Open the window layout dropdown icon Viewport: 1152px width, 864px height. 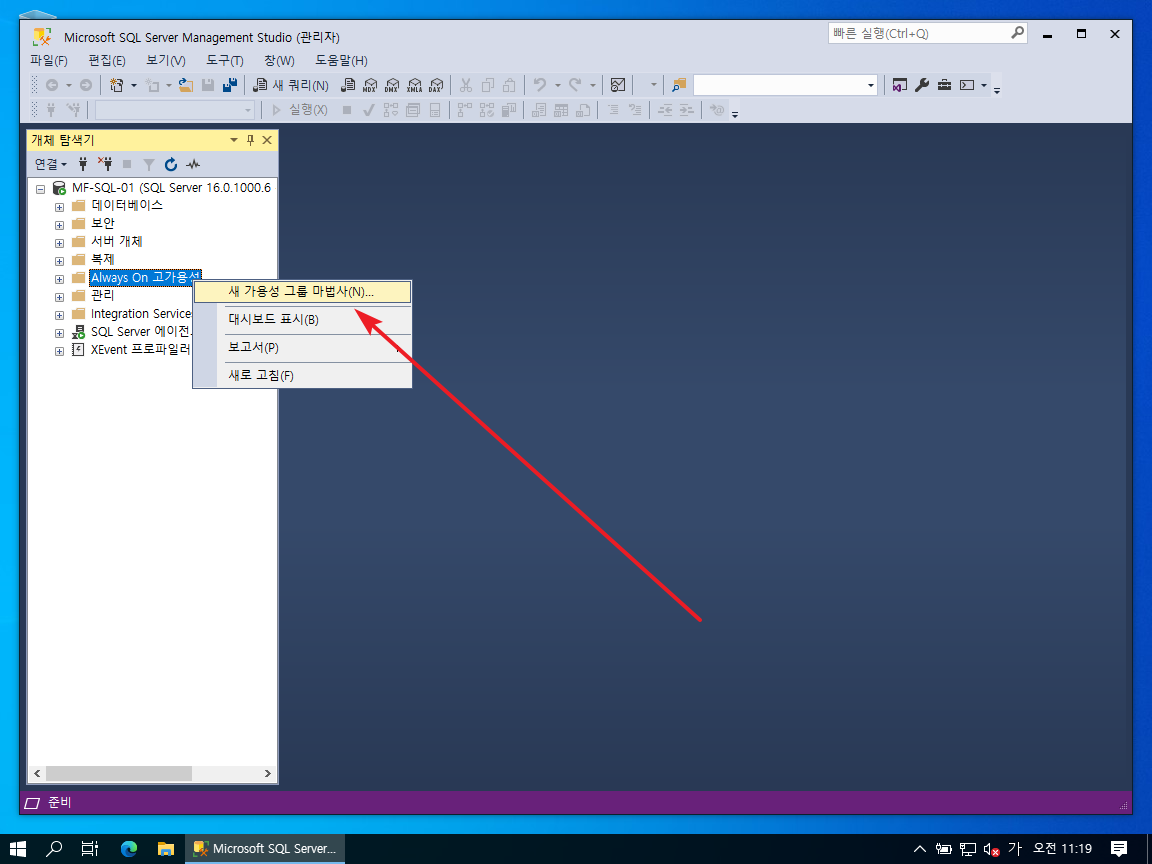(x=967, y=85)
